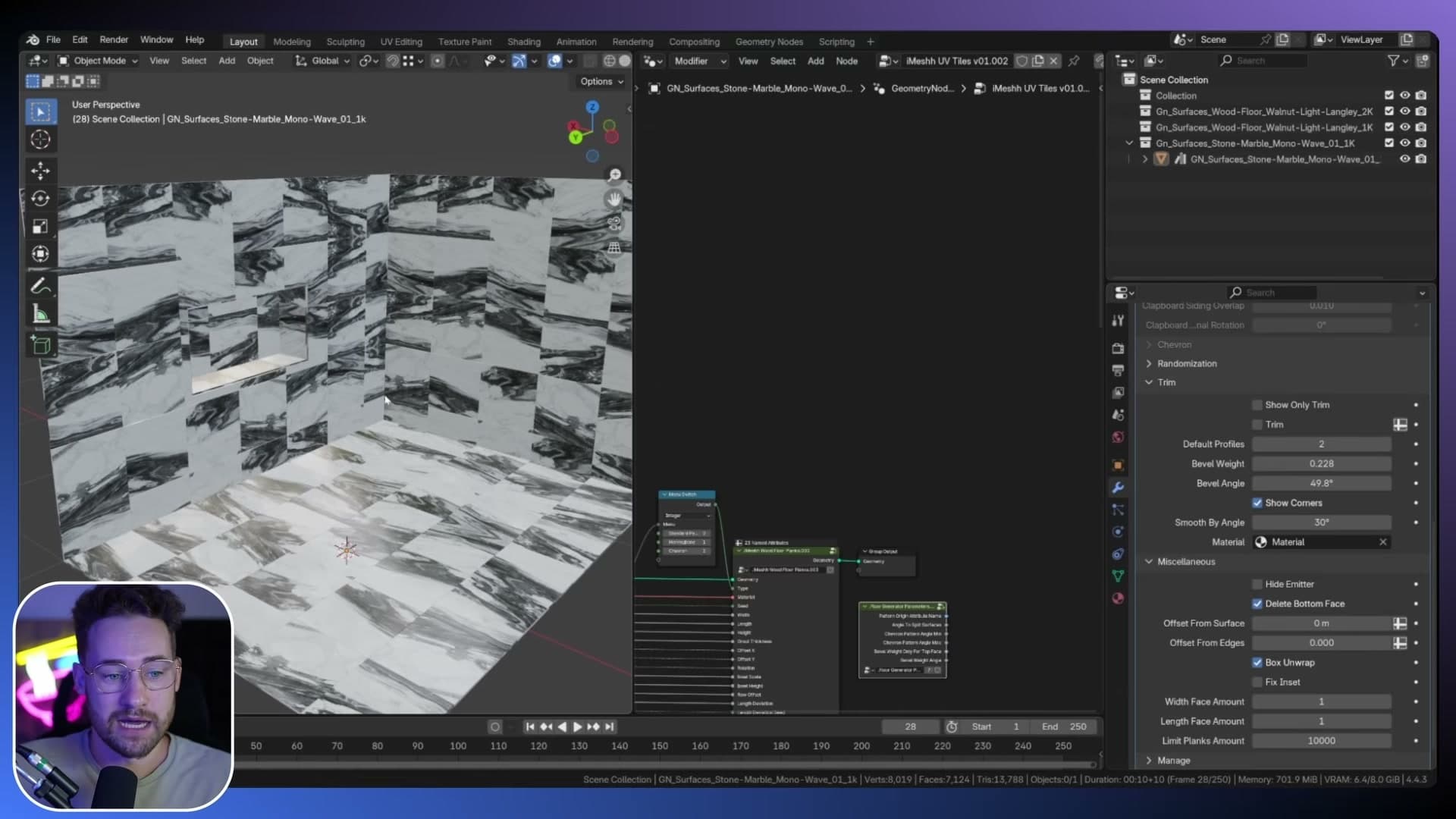Expand the Randomization panel
This screenshot has width=1456, height=819.
point(1187,364)
